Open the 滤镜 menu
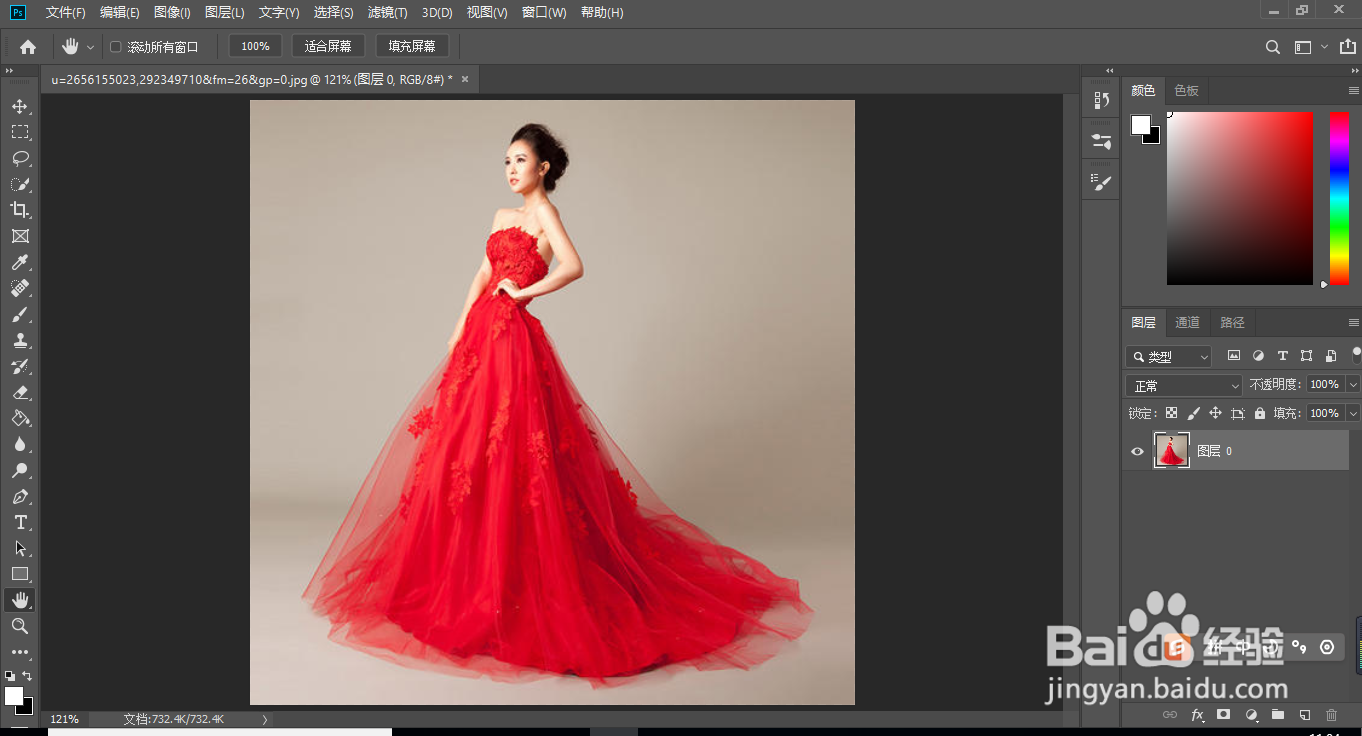 click(387, 12)
